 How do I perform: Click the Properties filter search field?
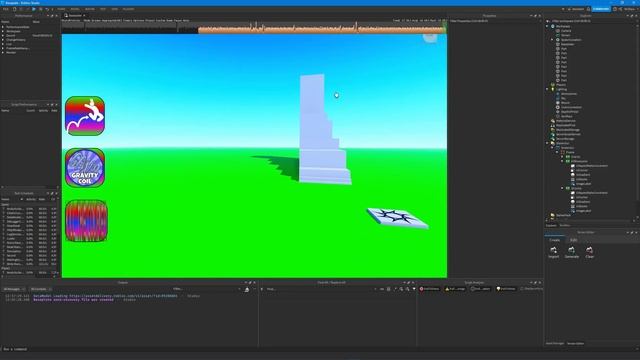tap(495, 21)
